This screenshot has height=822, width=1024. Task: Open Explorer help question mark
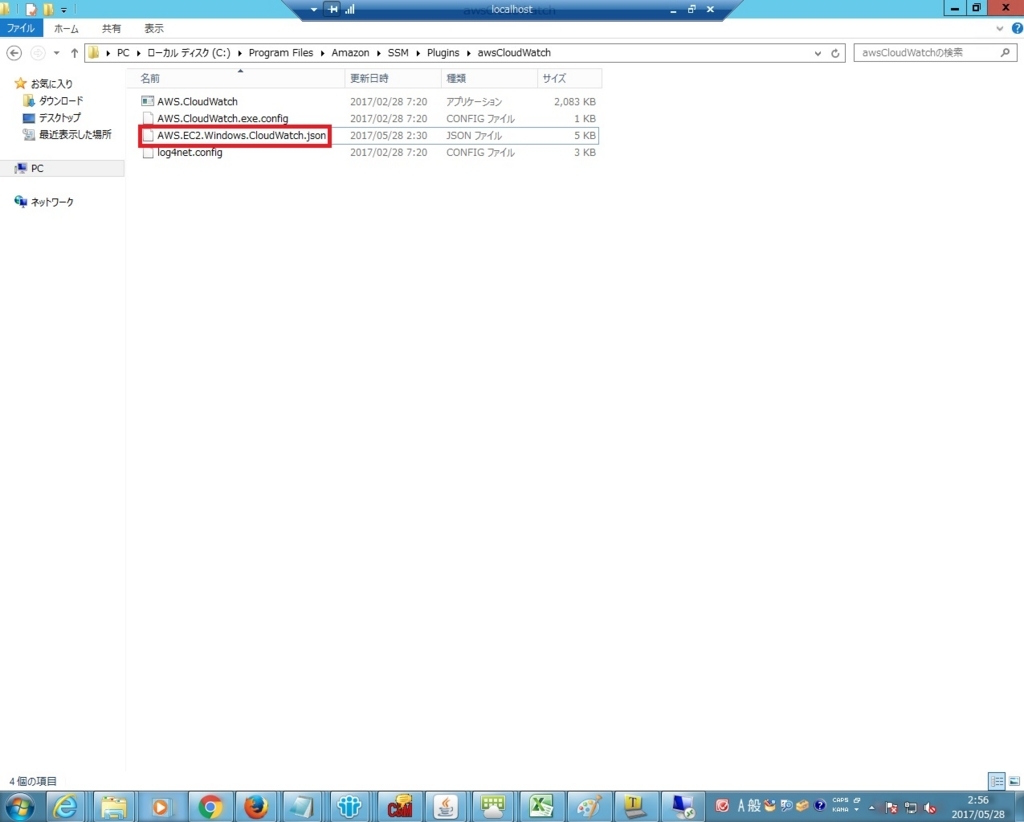coord(1017,29)
